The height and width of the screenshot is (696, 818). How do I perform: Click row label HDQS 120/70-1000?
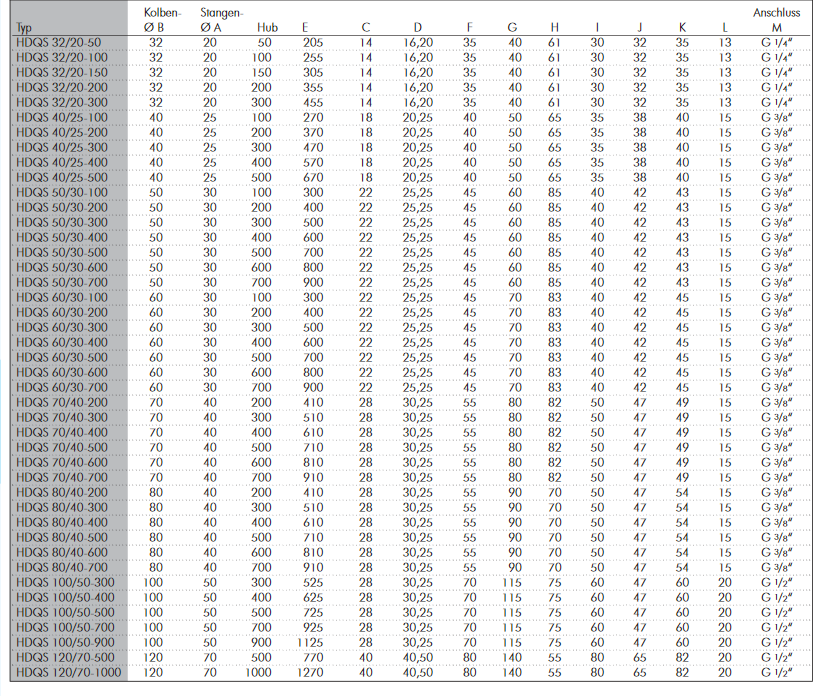click(x=69, y=672)
